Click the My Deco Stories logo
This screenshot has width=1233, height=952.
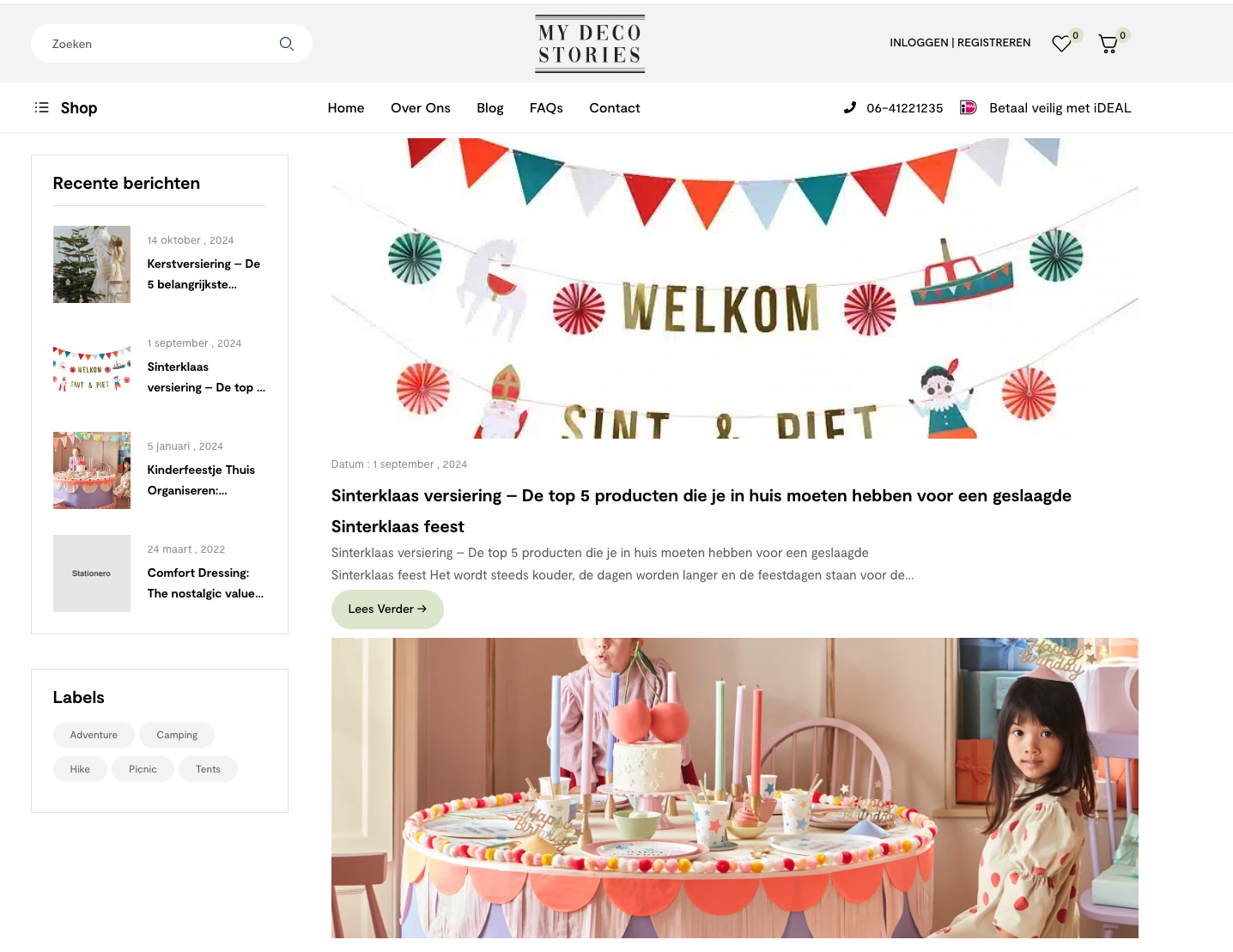[x=590, y=44]
